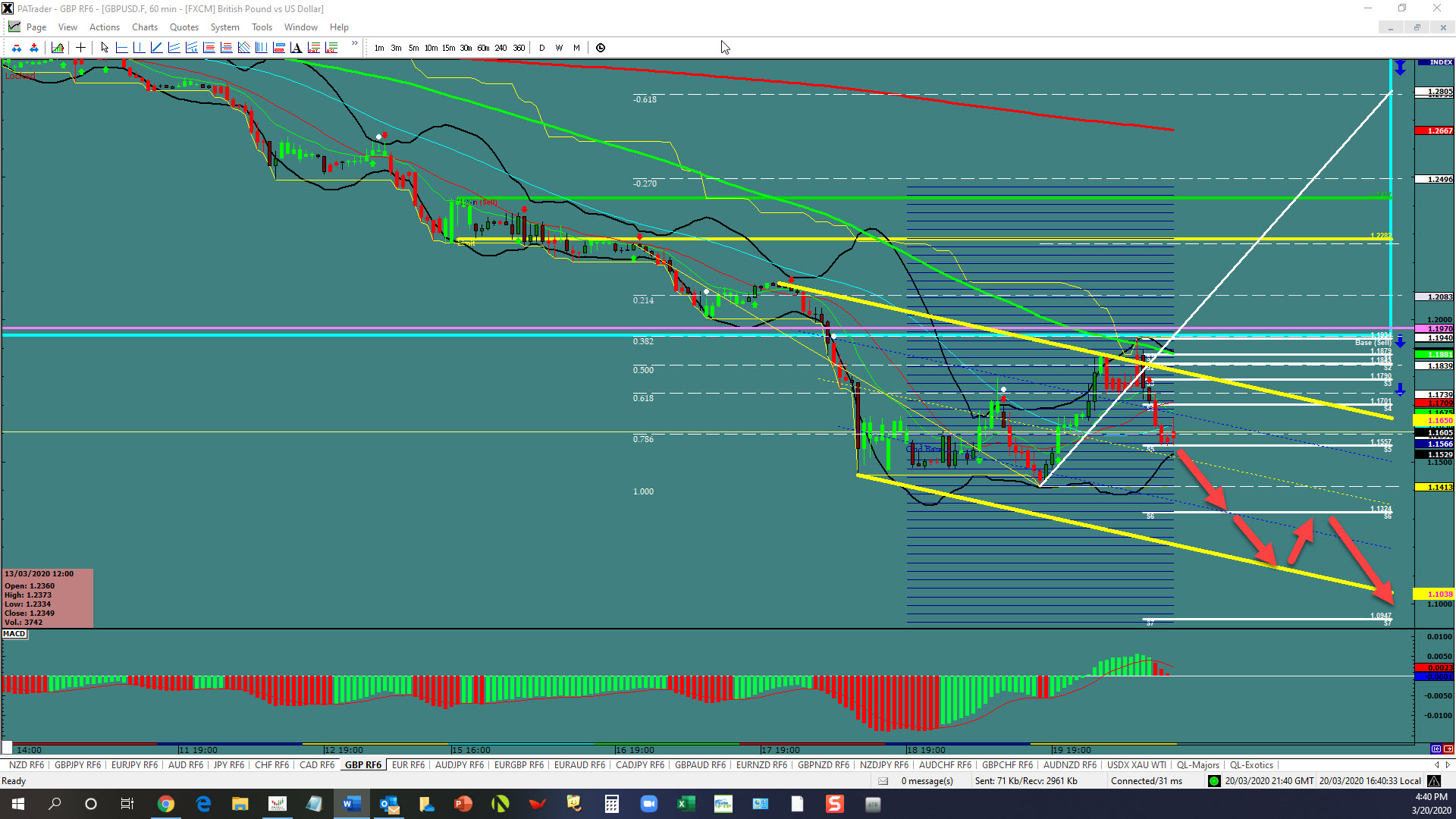Screen dimensions: 1456x819
Task: Click the clock icon in the toolbar
Action: [x=601, y=48]
